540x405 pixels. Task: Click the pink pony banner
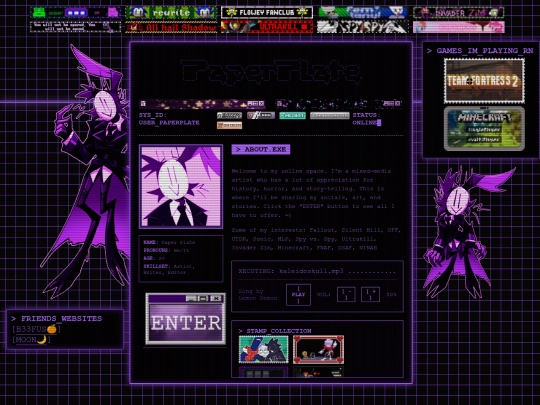[x=459, y=27]
